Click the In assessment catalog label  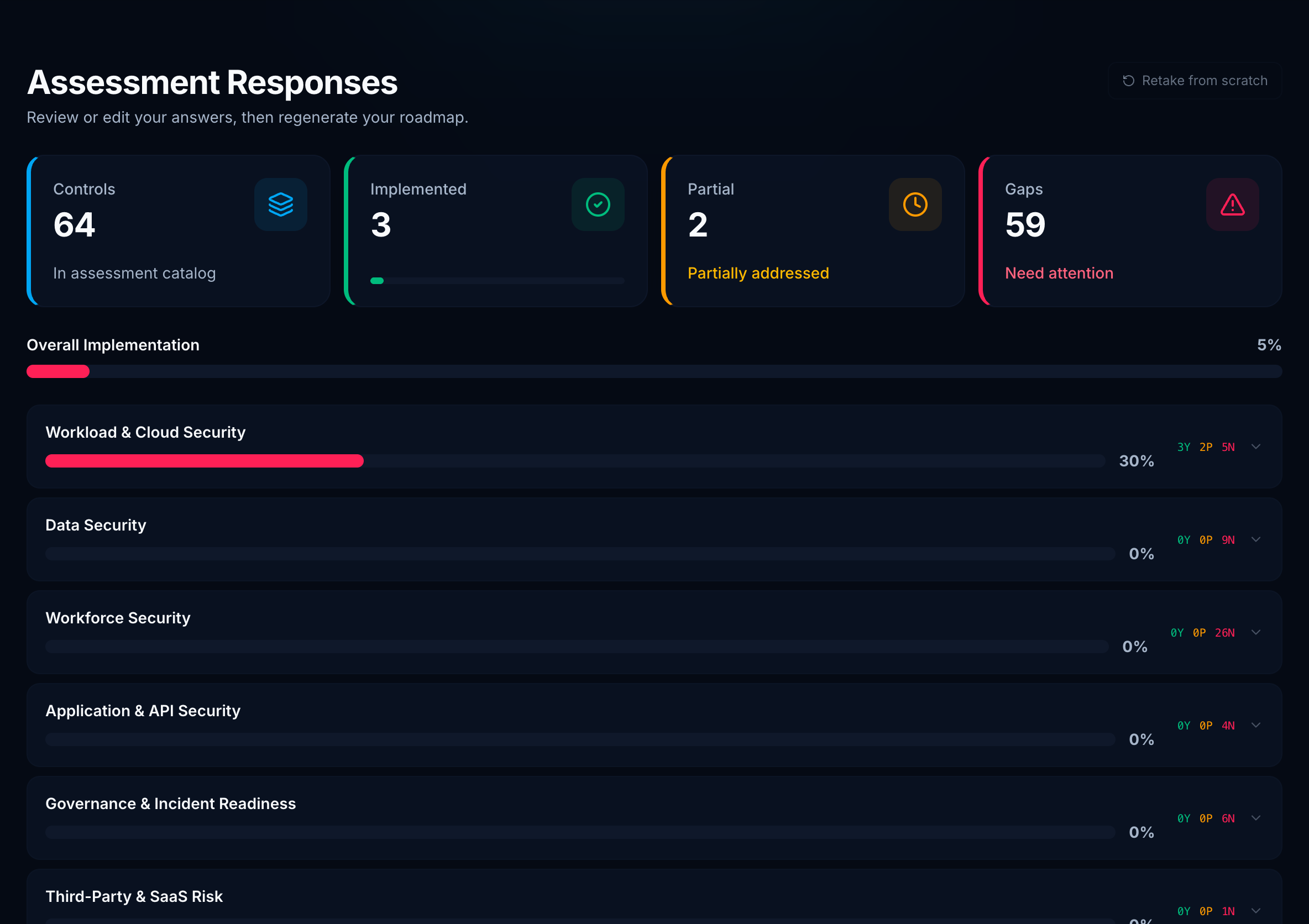134,273
